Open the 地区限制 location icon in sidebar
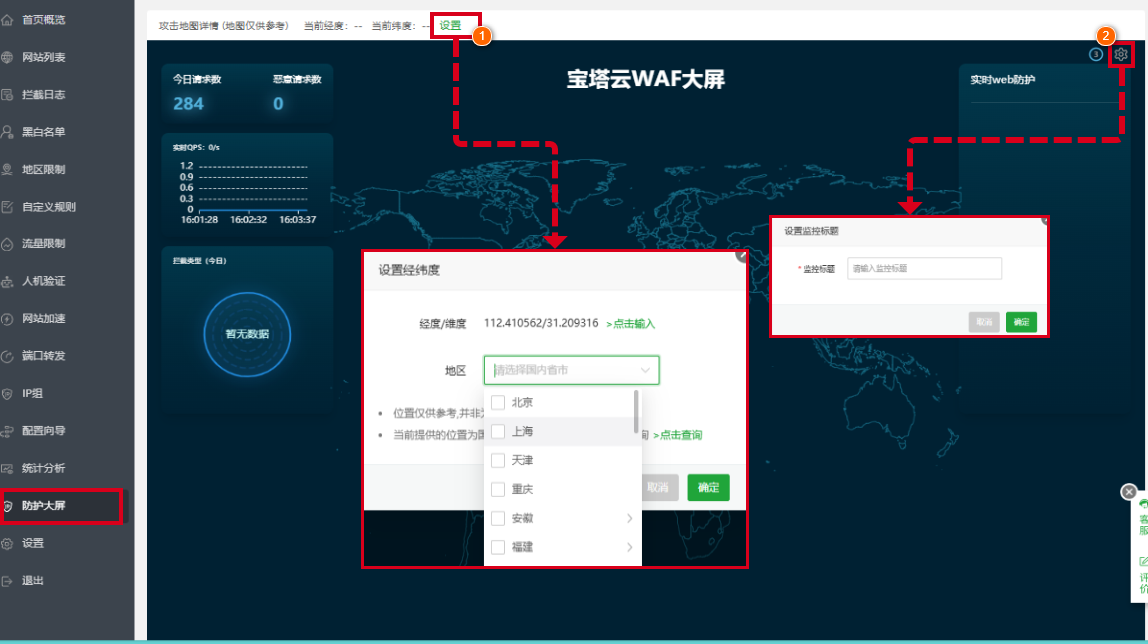Screen dimensions: 1148x644 click(x=7, y=169)
